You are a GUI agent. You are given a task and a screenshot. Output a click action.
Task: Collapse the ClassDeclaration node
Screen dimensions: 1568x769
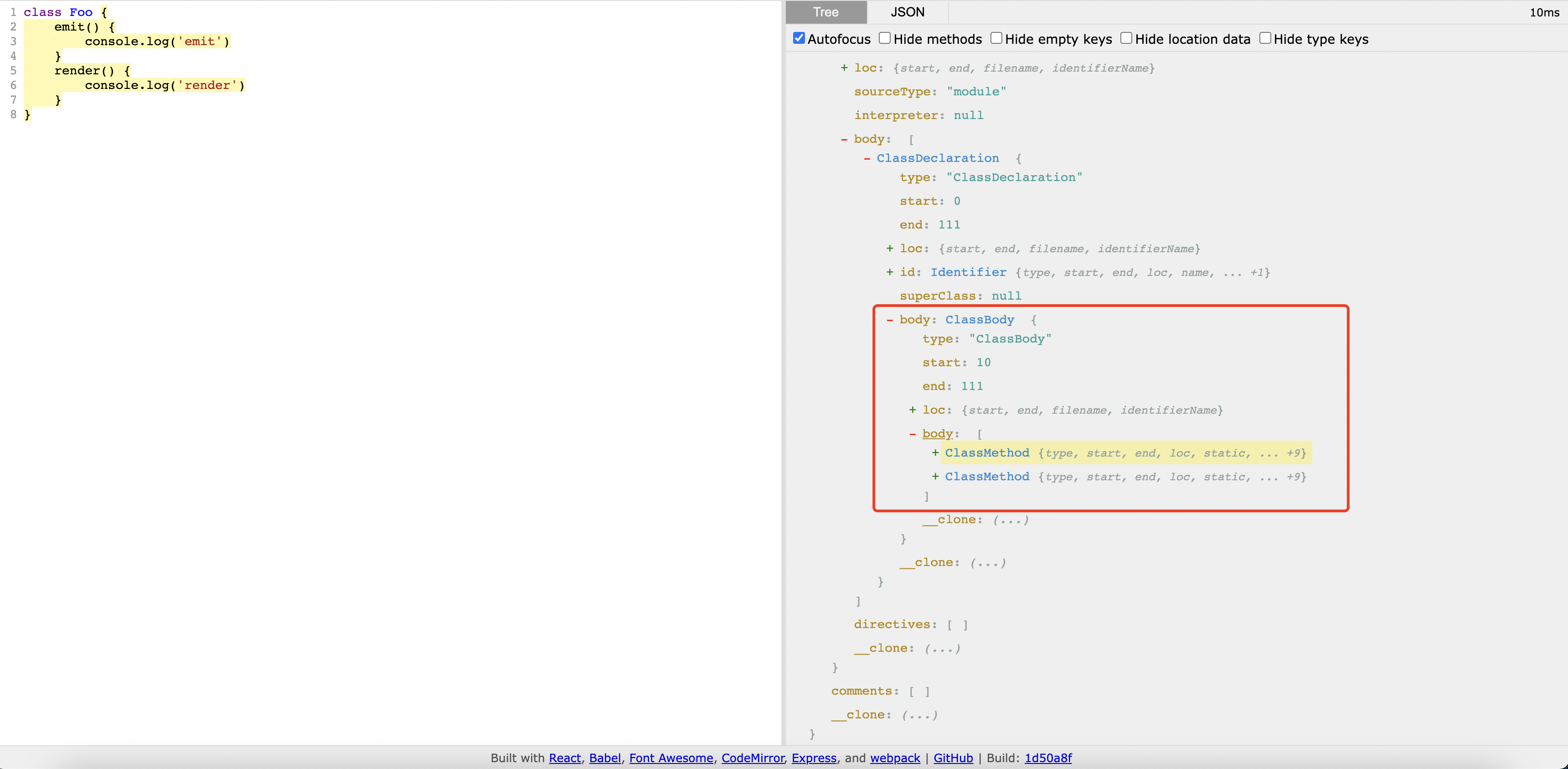pos(867,158)
